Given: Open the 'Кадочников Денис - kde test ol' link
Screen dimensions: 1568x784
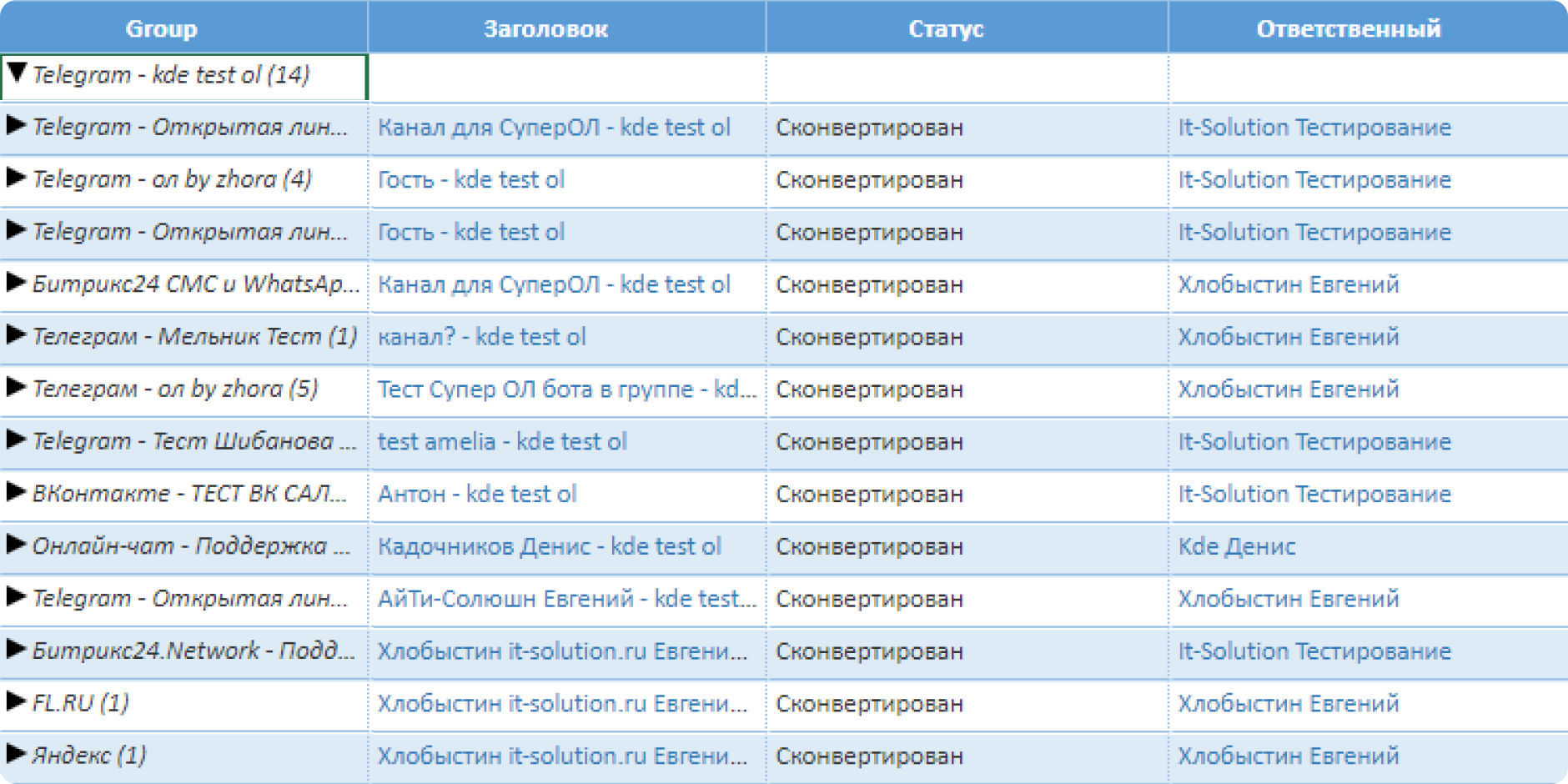Looking at the screenshot, I should point(550,546).
